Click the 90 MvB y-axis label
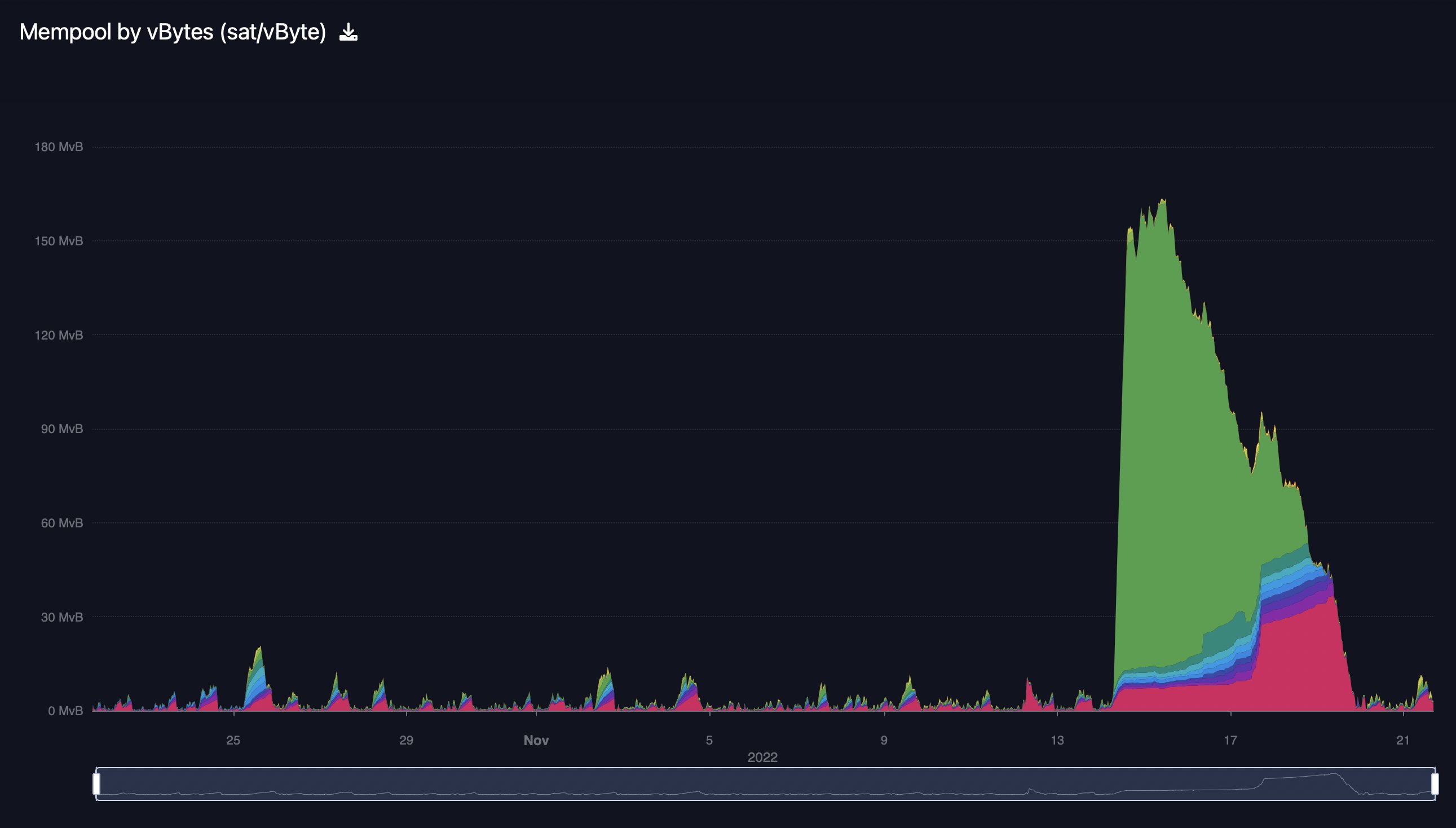Screen dimensions: 1456x828 pos(61,429)
